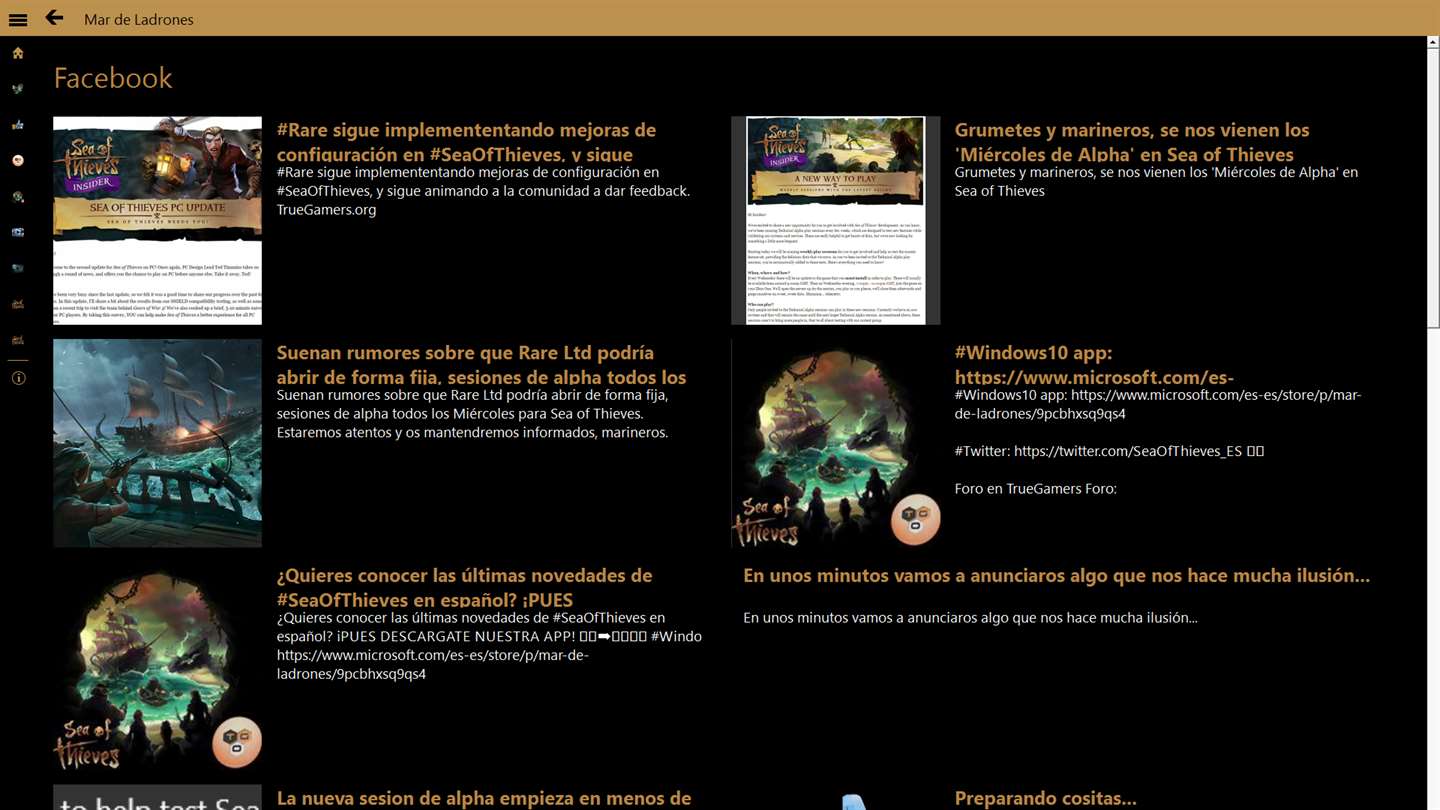Click the #Windows10 app post thumbnail

click(x=835, y=443)
